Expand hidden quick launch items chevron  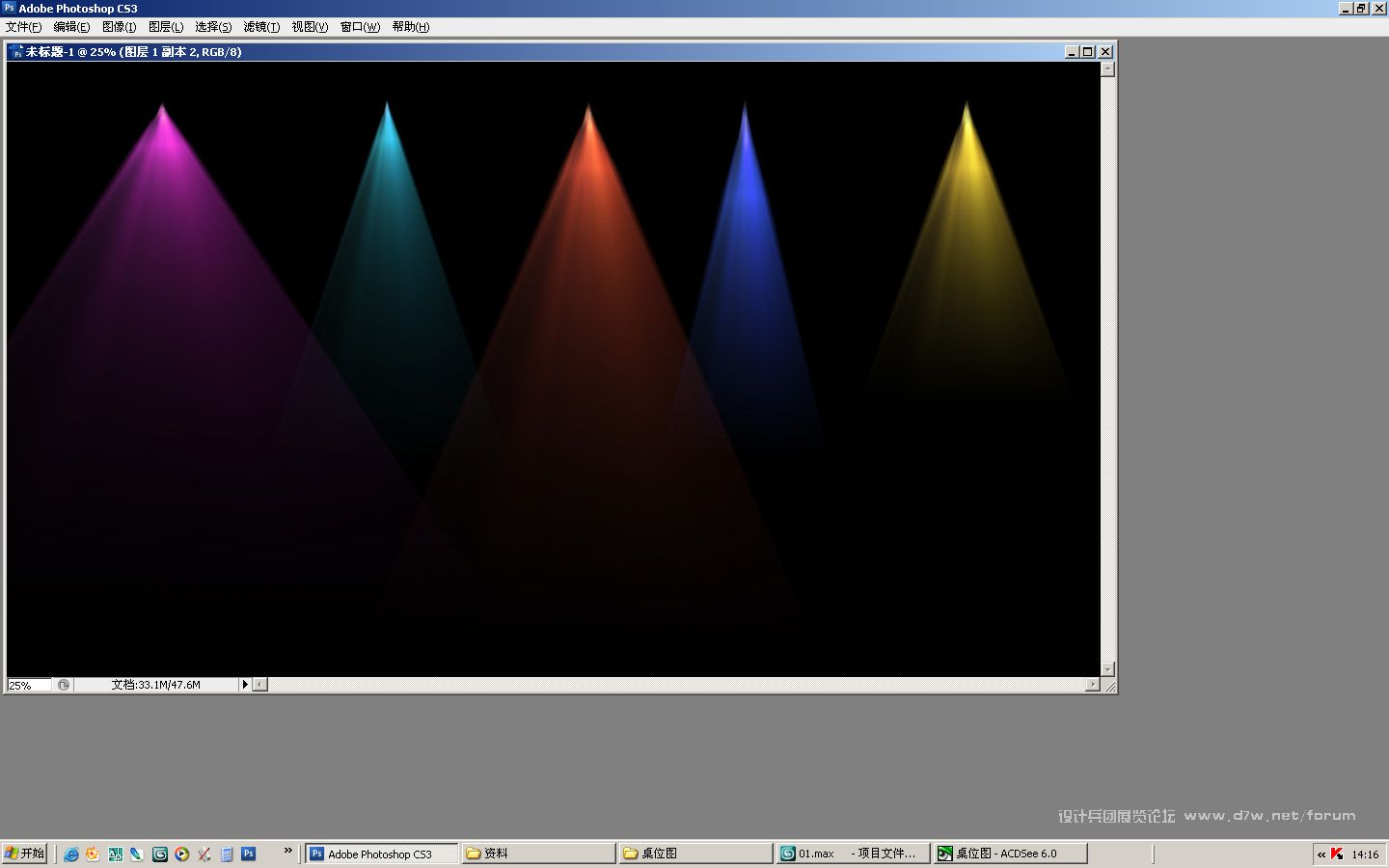[287, 850]
